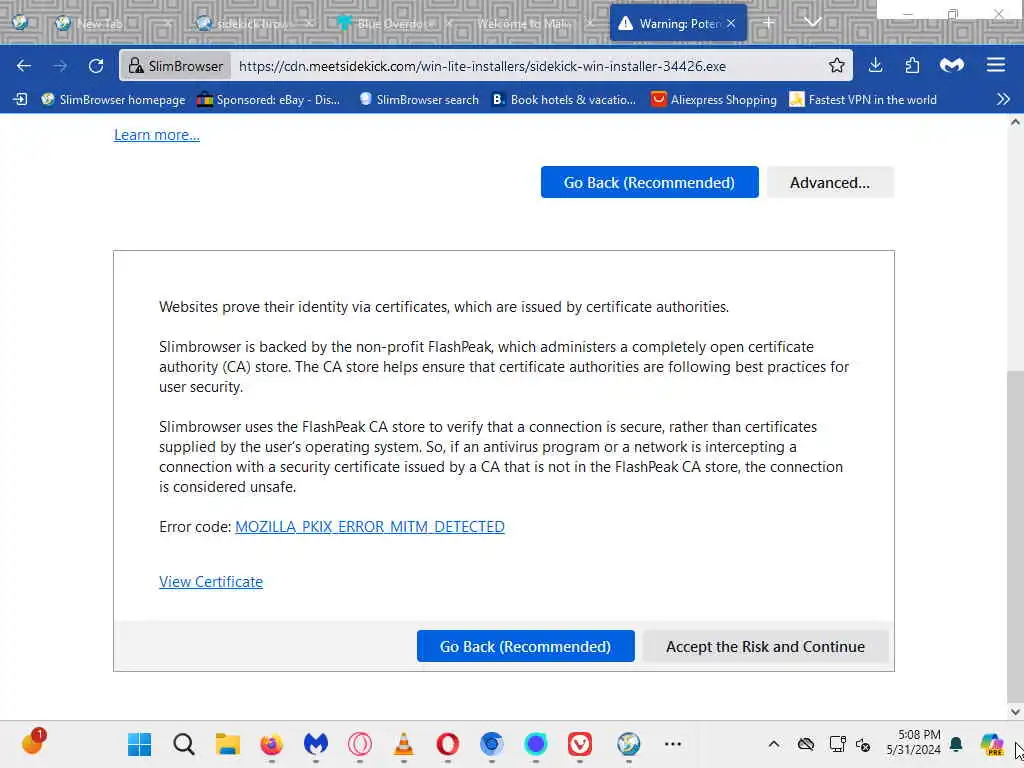Open the Windows Start menu
The height and width of the screenshot is (768, 1024).
pos(139,744)
